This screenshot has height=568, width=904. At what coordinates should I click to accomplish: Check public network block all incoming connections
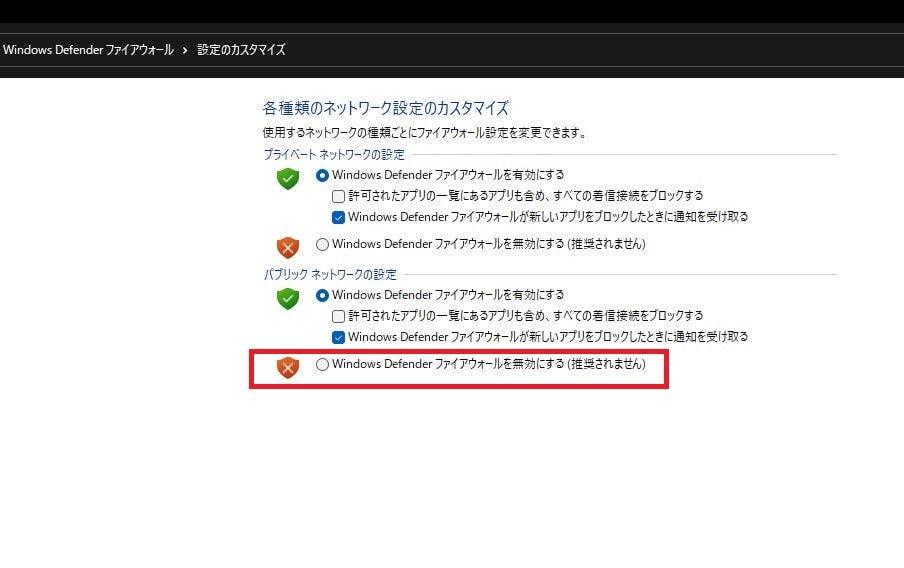pyautogui.click(x=338, y=316)
